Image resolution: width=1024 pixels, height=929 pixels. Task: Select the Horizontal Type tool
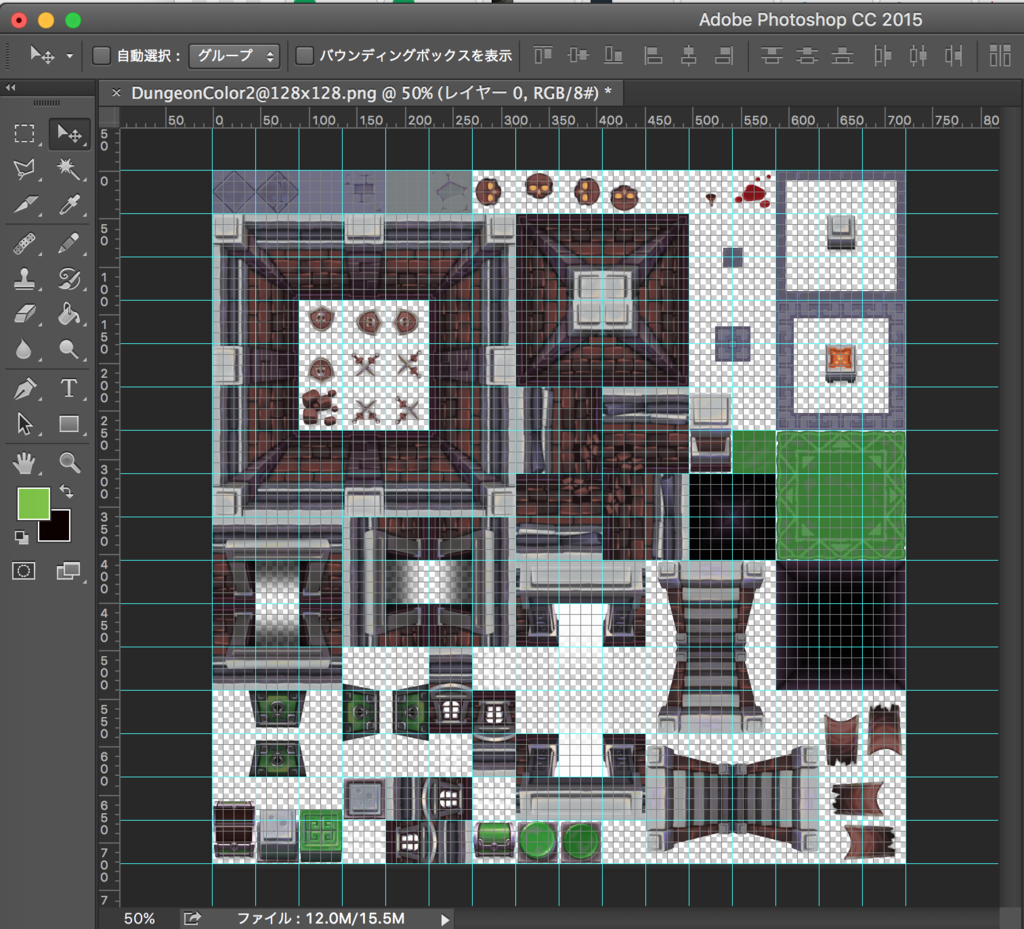click(69, 388)
